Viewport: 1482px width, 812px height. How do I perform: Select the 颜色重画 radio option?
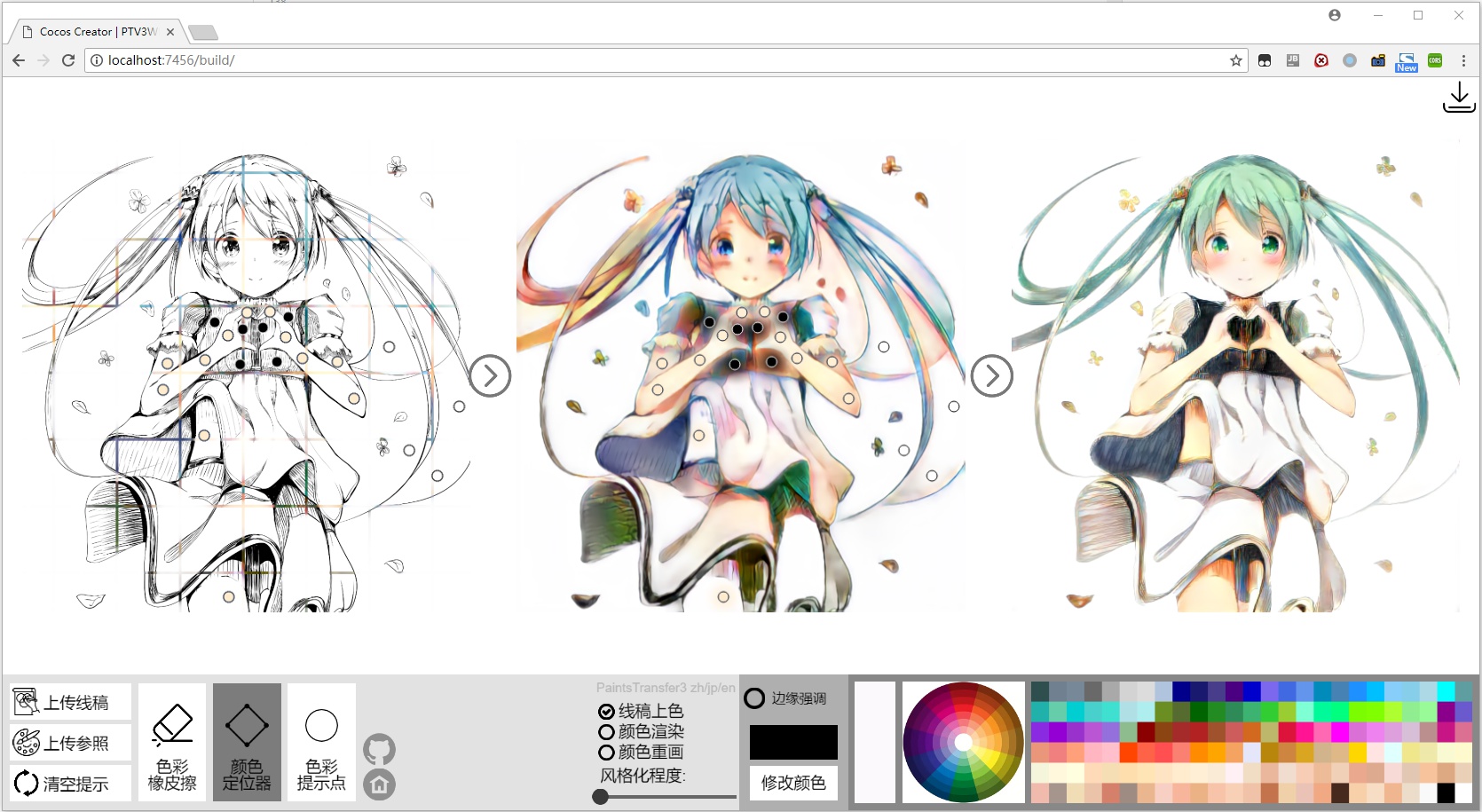[641, 752]
